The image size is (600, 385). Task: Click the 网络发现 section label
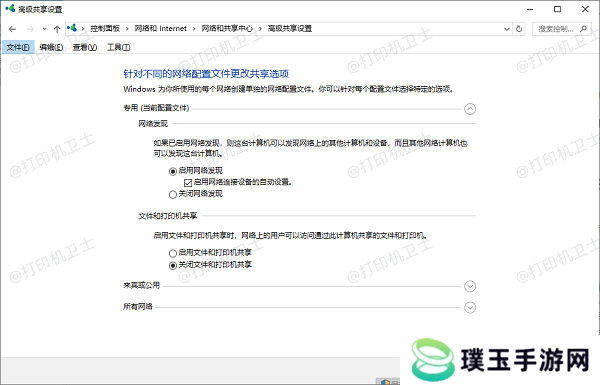pos(153,124)
